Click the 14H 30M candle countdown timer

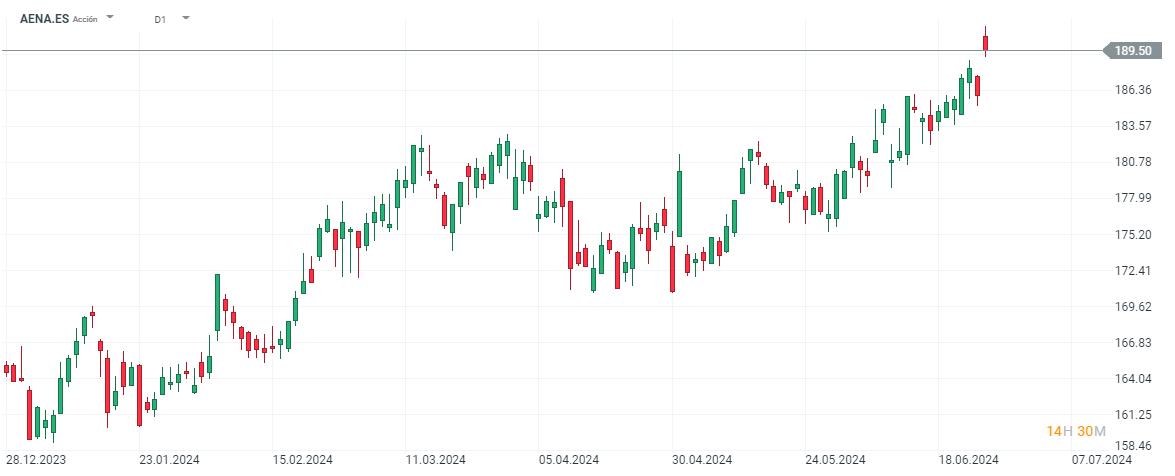[1075, 431]
